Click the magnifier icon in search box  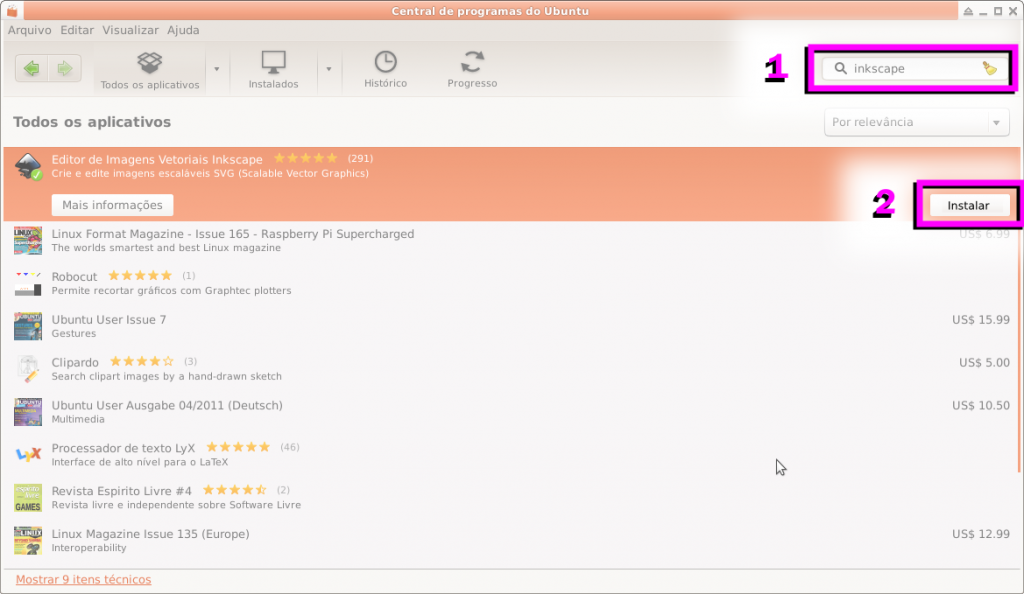pyautogui.click(x=840, y=69)
